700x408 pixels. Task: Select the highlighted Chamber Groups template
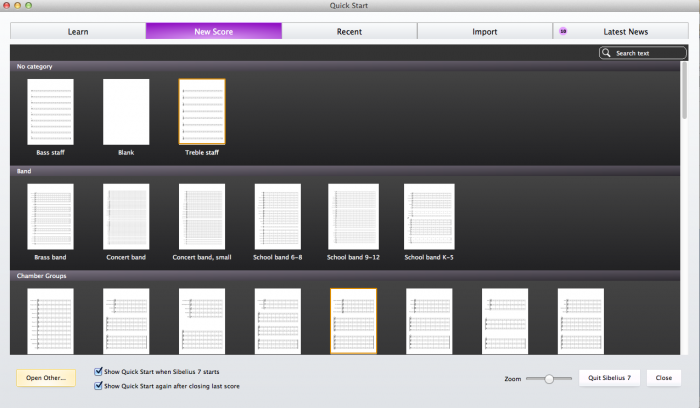point(353,321)
